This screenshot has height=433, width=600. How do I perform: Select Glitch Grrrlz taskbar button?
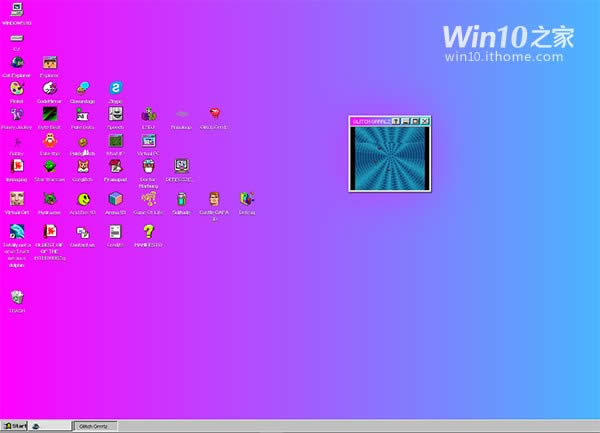point(97,426)
